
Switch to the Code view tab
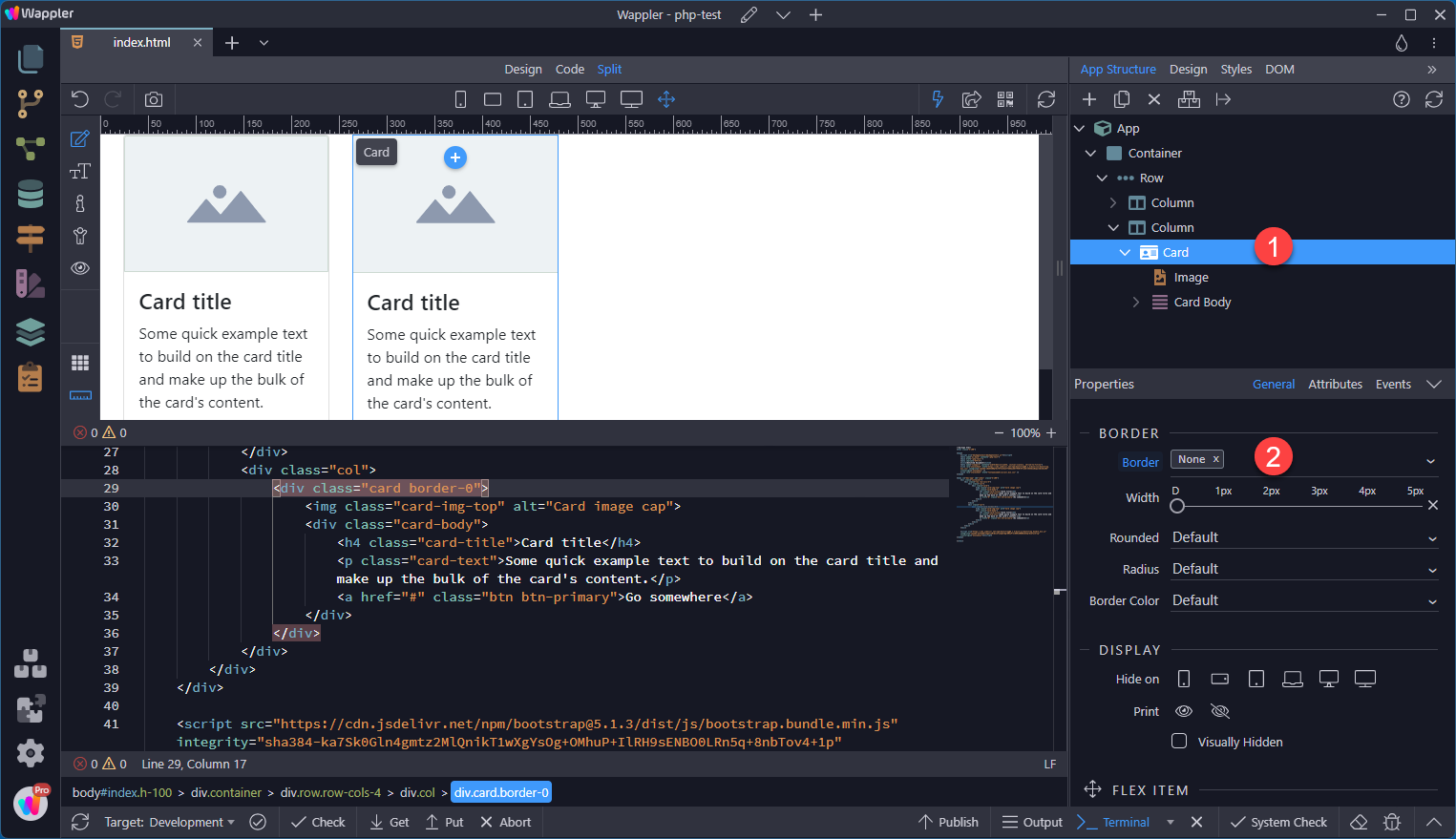[x=569, y=69]
